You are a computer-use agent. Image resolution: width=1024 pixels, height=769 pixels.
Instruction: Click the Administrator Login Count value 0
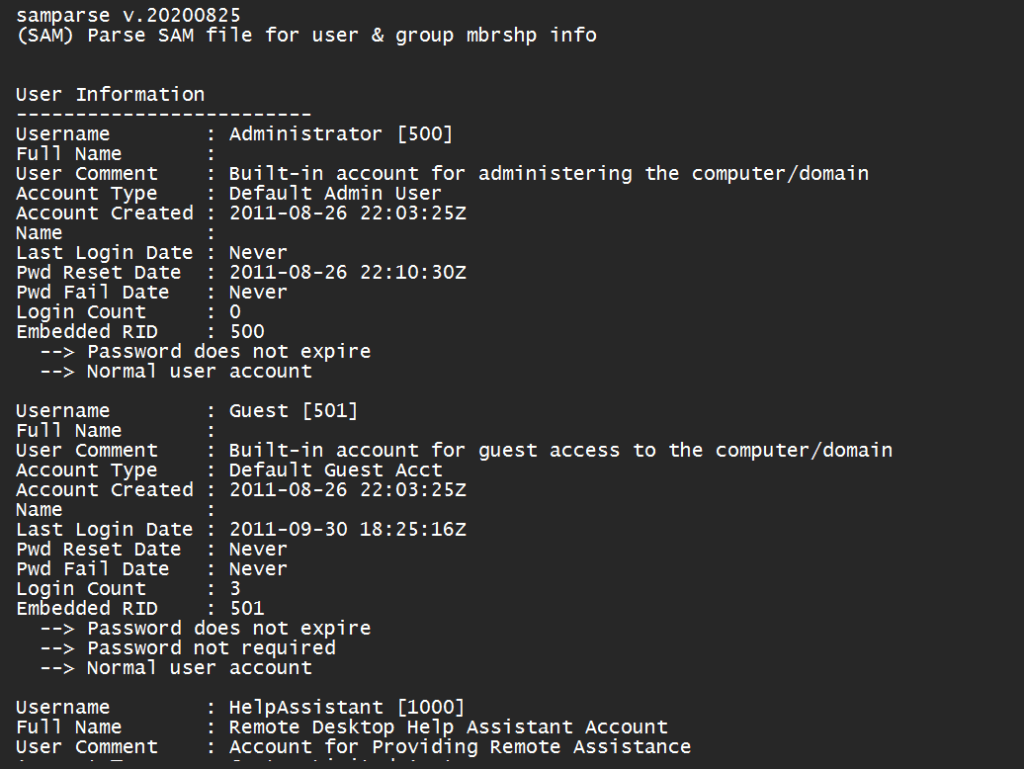coord(235,312)
